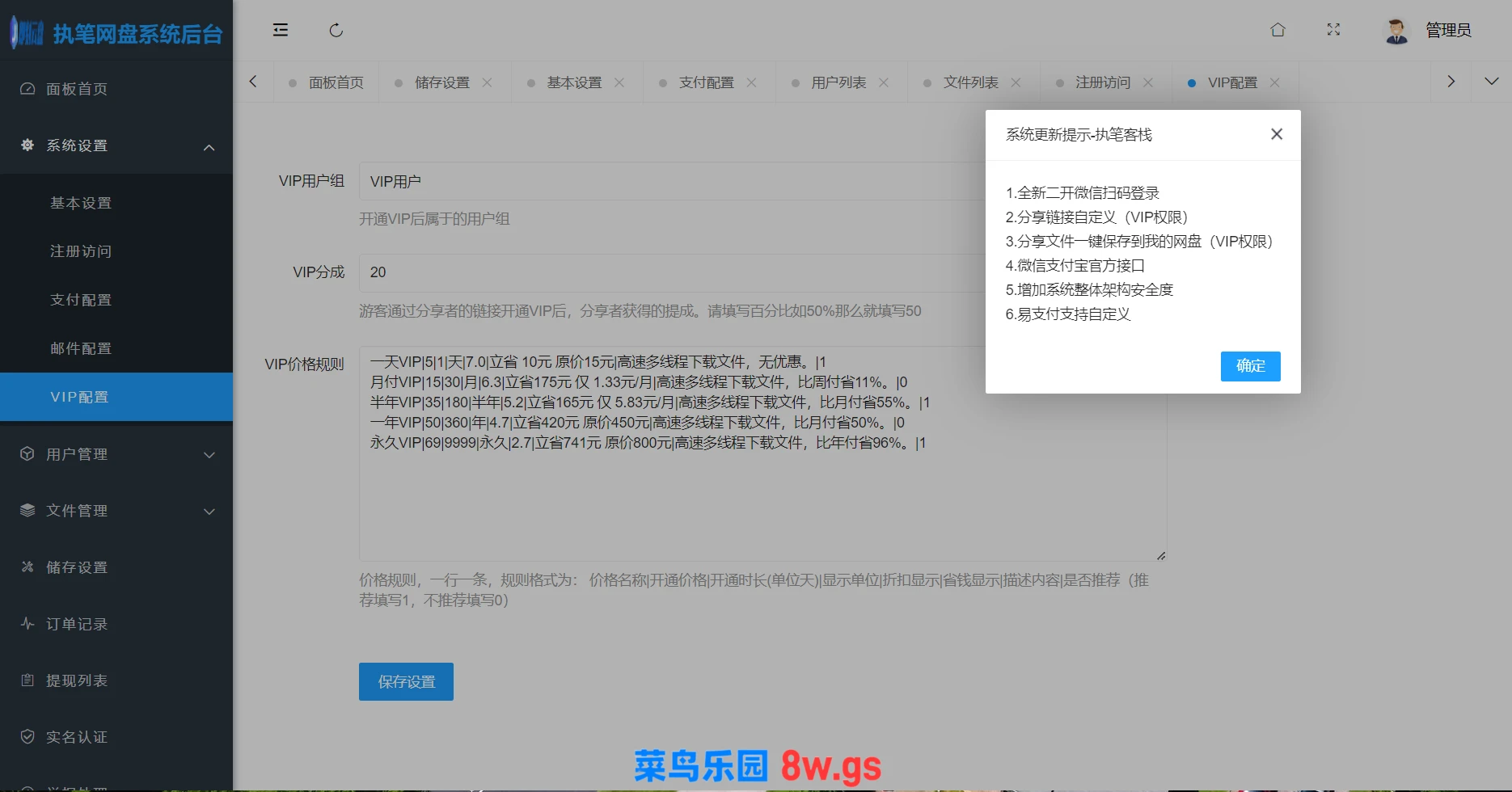Click the 确定 button in dialog
Screen dimensions: 1512x792
tap(1250, 366)
